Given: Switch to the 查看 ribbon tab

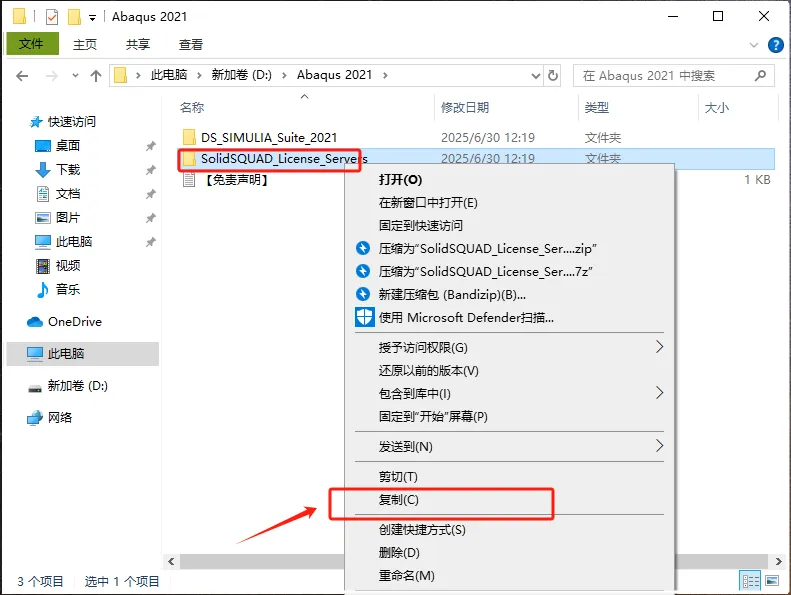Looking at the screenshot, I should pos(191,44).
